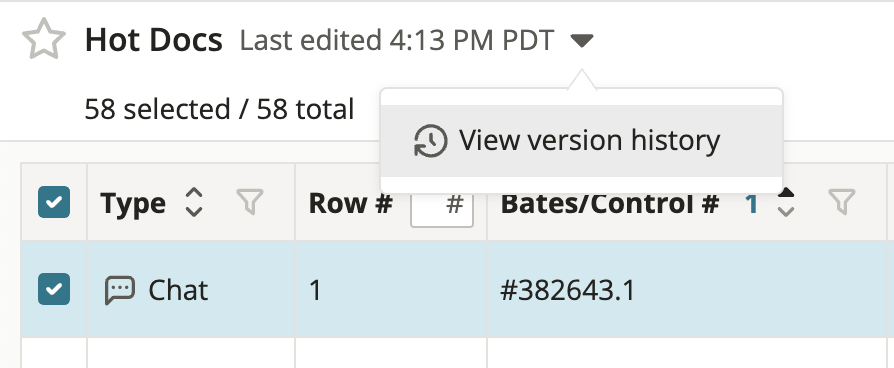Screen dimensions: 894x368
Task: Open the Last edited dropdown arrow
Action: pyautogui.click(x=582, y=41)
